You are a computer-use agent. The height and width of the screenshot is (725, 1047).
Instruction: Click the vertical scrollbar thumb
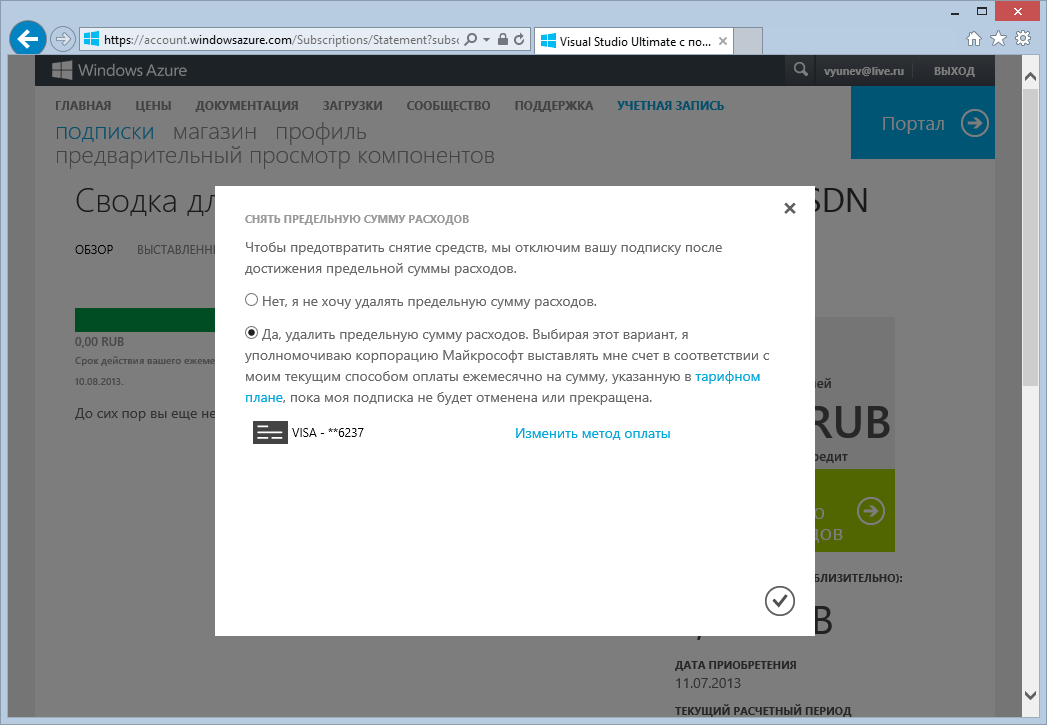[1030, 237]
